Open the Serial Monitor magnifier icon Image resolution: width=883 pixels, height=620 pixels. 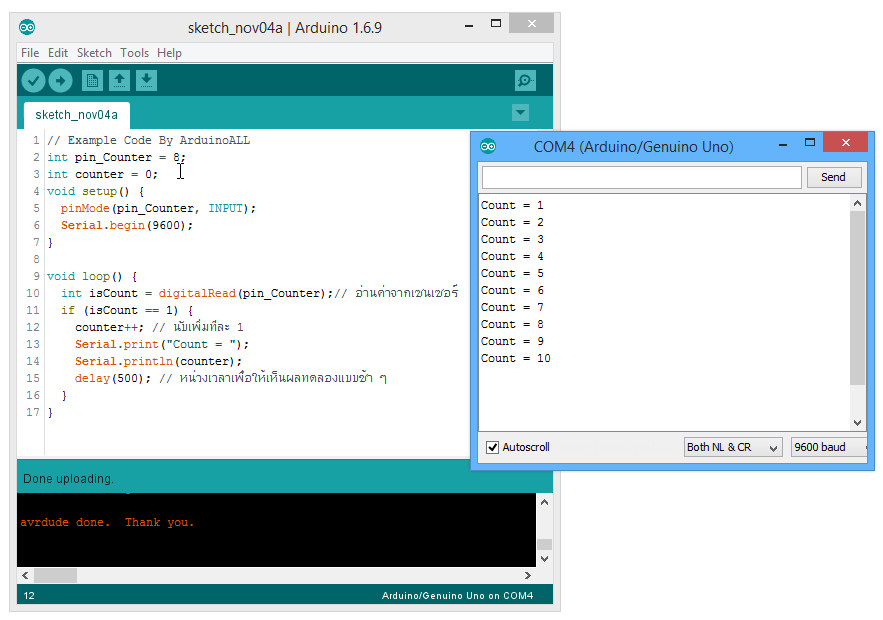[525, 81]
